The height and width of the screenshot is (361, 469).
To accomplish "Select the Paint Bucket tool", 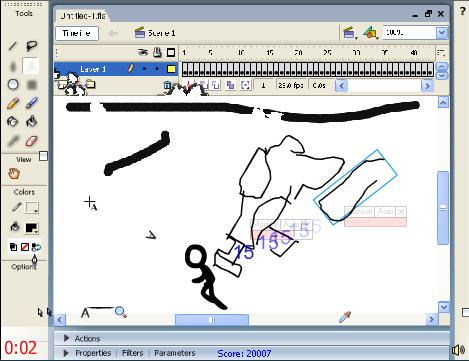I will coord(32,122).
